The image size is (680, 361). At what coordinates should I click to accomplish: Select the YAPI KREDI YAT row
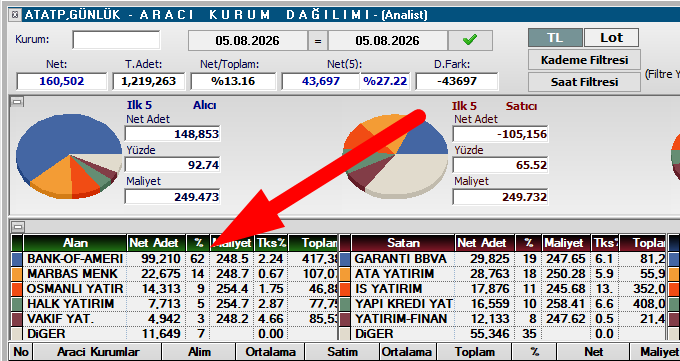502,304
